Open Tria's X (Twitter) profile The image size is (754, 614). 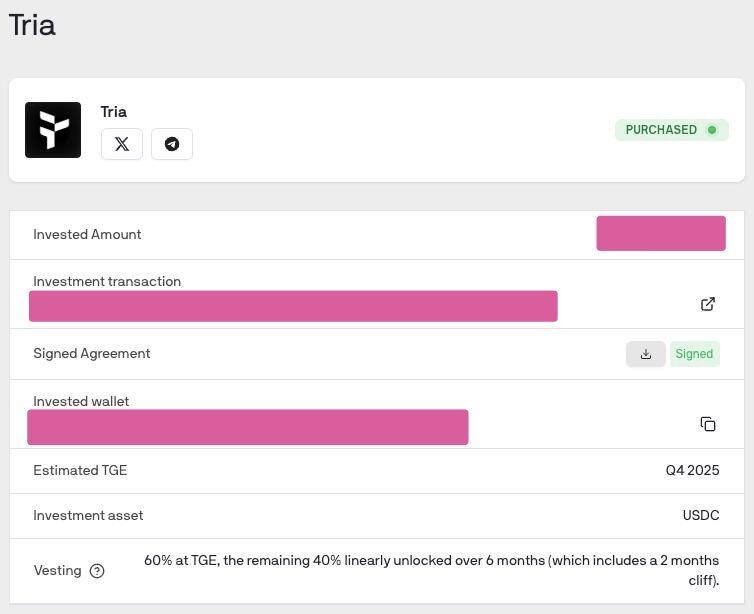coord(122,144)
